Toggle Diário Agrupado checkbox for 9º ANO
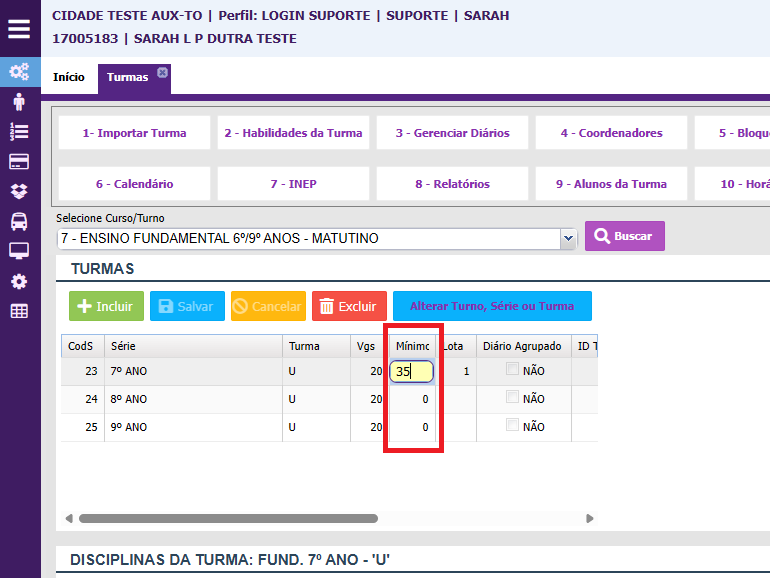Viewport: 770px width, 580px height. tap(512, 426)
